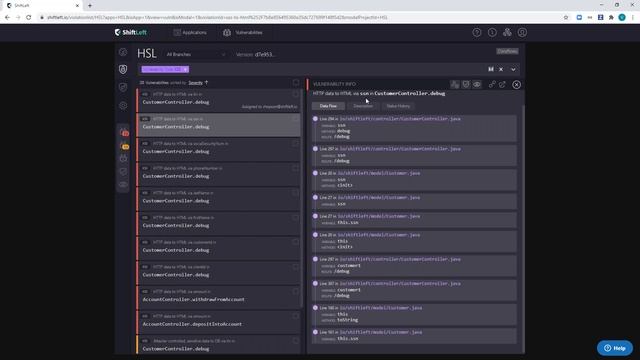Reload the browser page
The height and width of the screenshot is (360, 640).
coord(29,18)
